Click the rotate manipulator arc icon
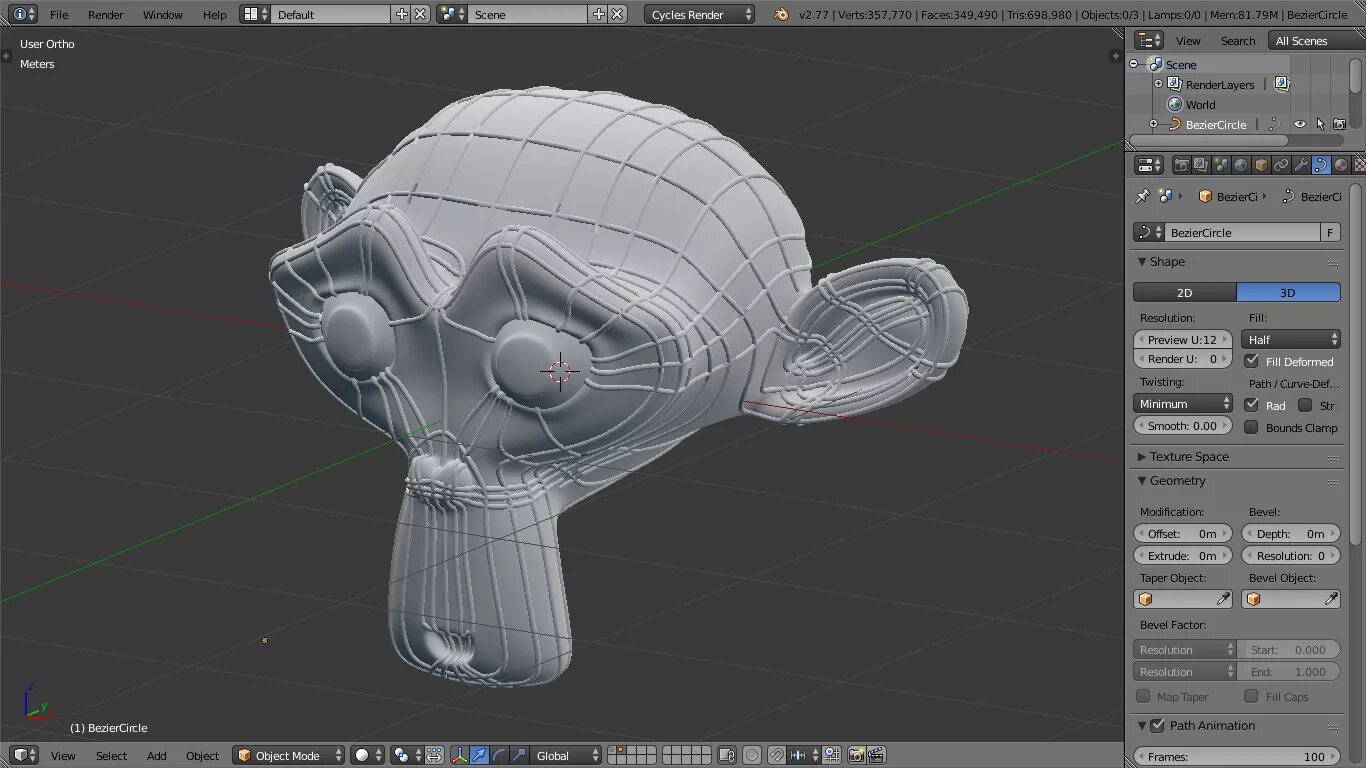1366x768 pixels. point(499,755)
